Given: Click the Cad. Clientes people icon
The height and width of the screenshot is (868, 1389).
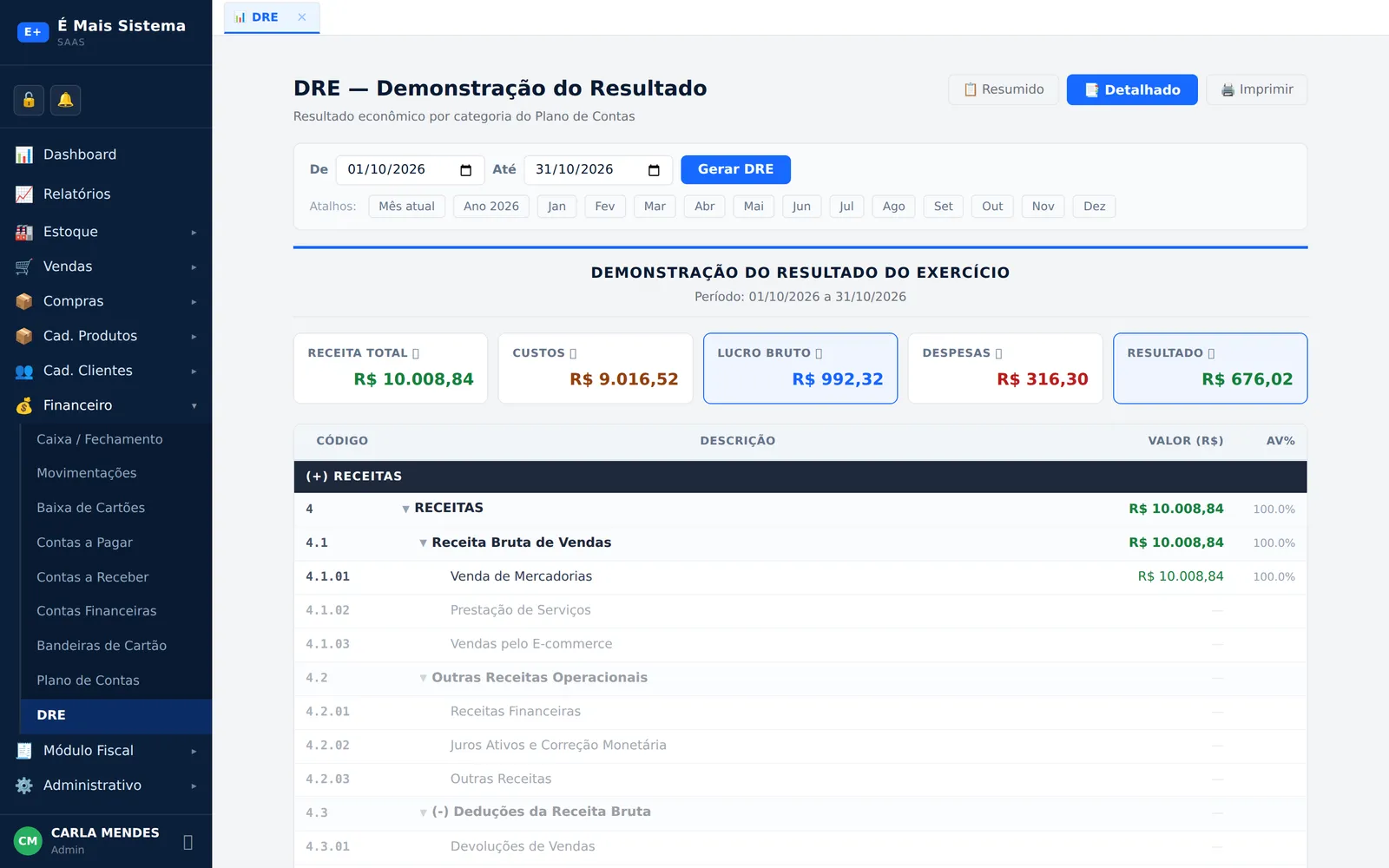Looking at the screenshot, I should (x=24, y=371).
